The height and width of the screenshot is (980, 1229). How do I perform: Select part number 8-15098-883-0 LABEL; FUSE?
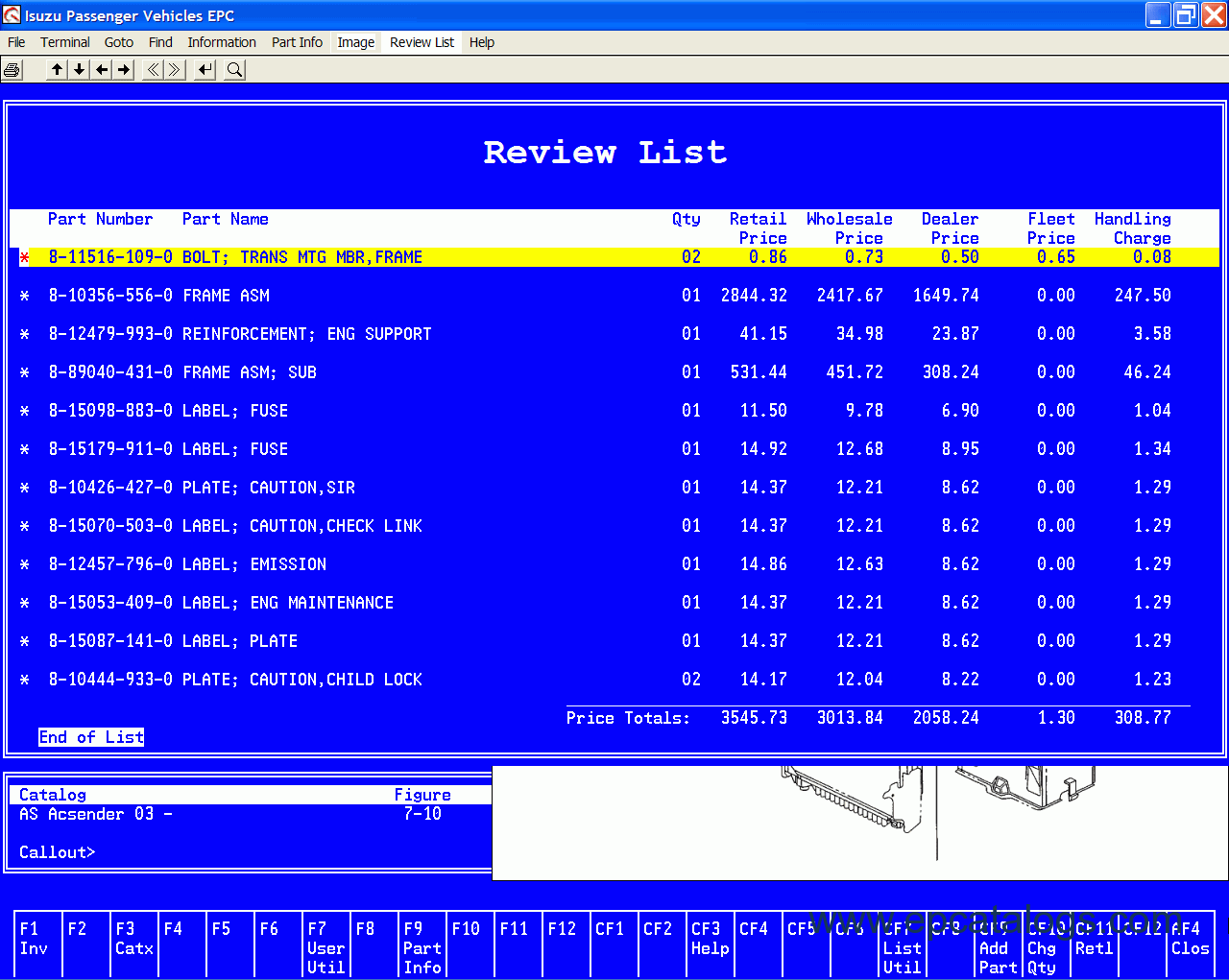614,411
